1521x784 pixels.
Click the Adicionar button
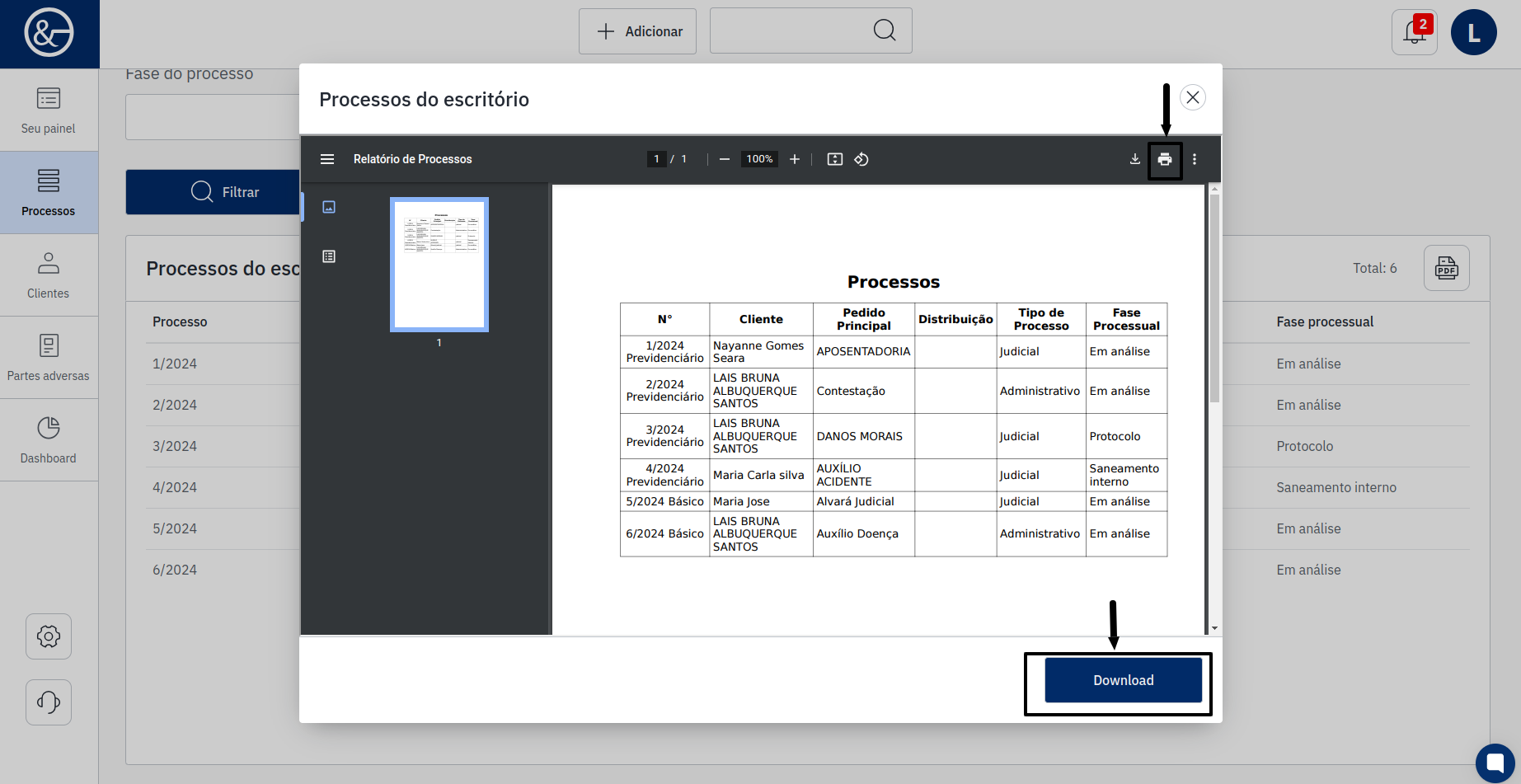637,31
